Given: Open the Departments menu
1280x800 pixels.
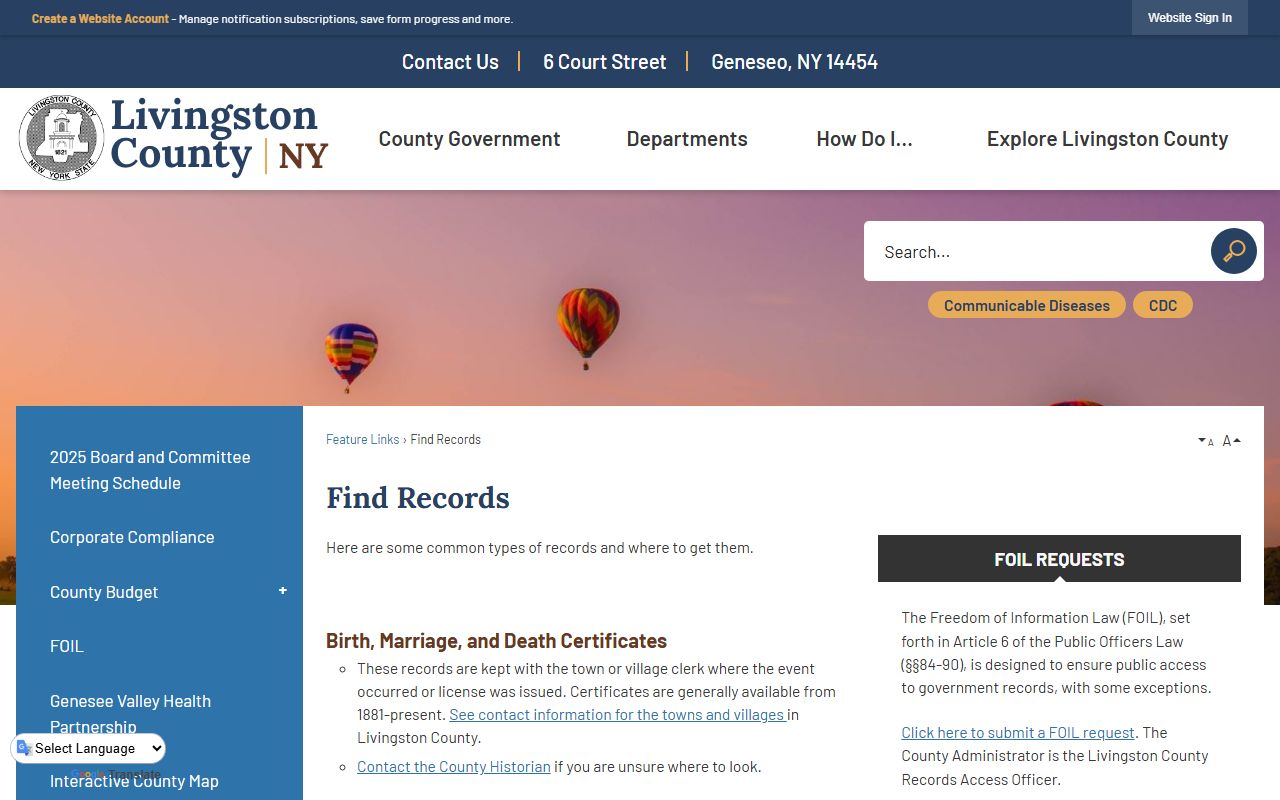Looking at the screenshot, I should click(687, 139).
